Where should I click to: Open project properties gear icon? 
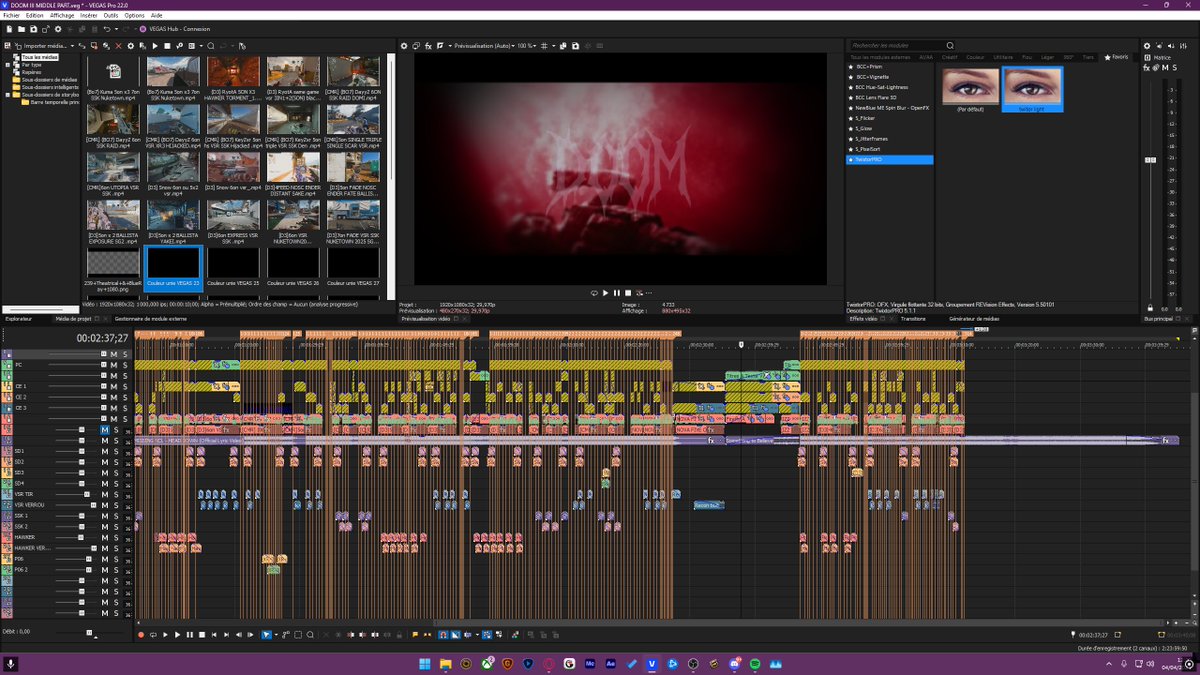(x=58, y=29)
